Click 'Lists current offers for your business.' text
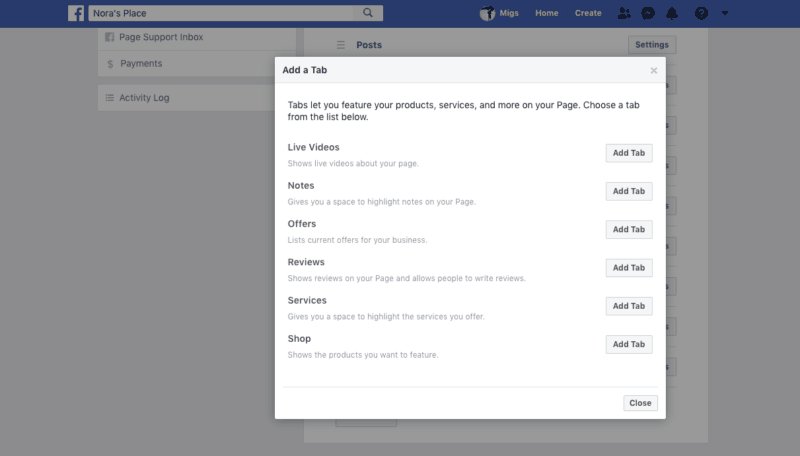Viewport: 800px width, 456px height. point(357,240)
